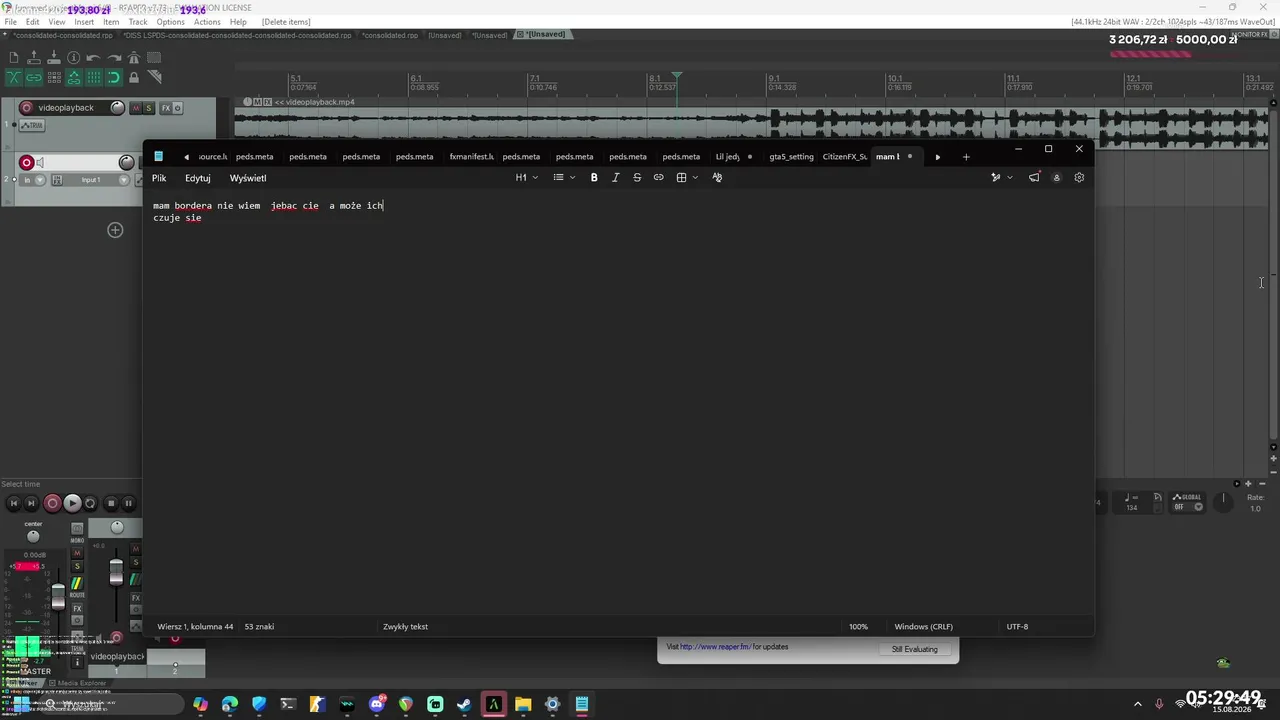Open FX chain for videoplayback track
The width and height of the screenshot is (1280, 720).
[x=166, y=108]
